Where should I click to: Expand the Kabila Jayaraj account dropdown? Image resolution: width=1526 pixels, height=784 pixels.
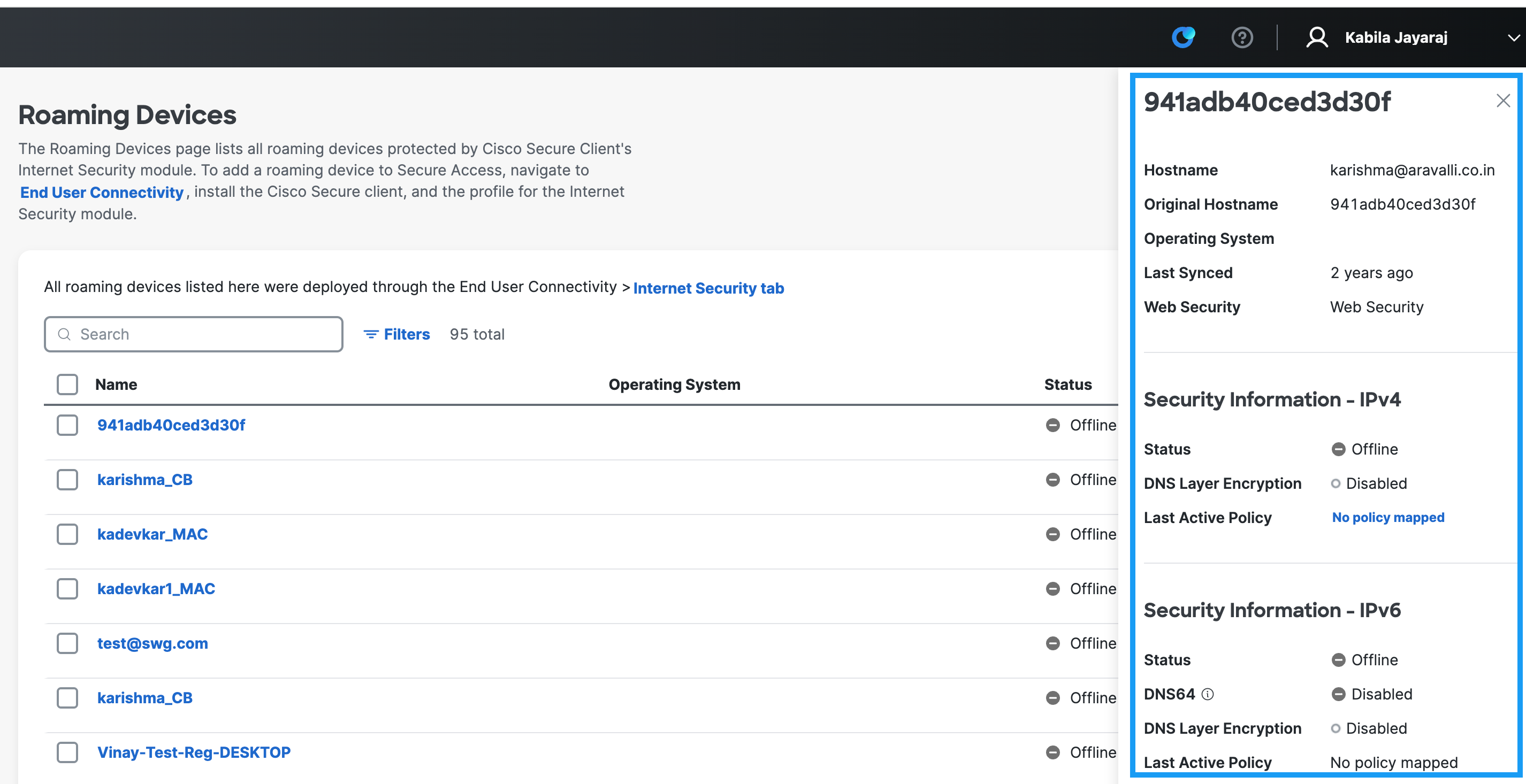point(1513,37)
